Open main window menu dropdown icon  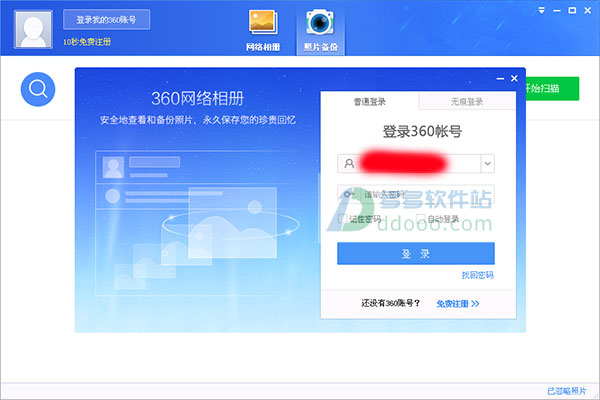tap(541, 10)
